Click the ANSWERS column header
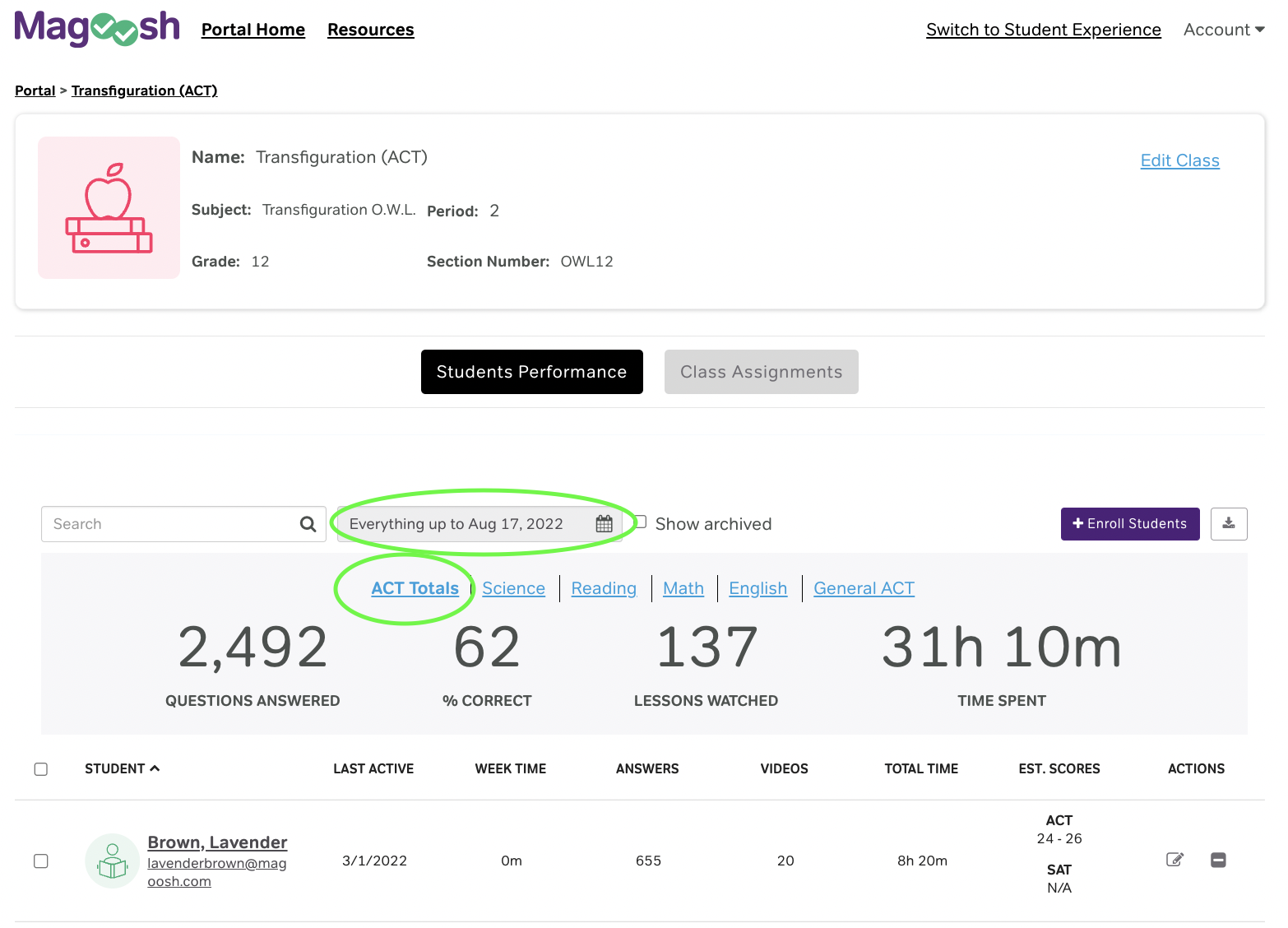Image resolution: width=1288 pixels, height=928 pixels. pyautogui.click(x=647, y=768)
